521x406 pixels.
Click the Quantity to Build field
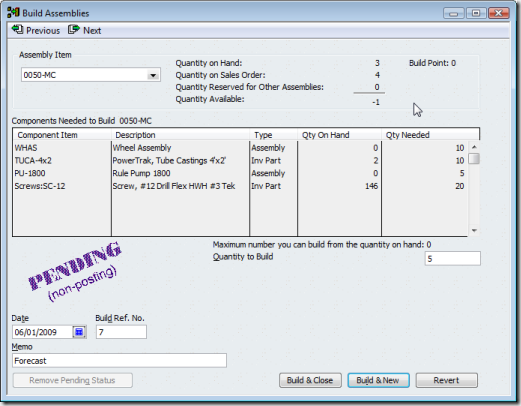pyautogui.click(x=452, y=259)
